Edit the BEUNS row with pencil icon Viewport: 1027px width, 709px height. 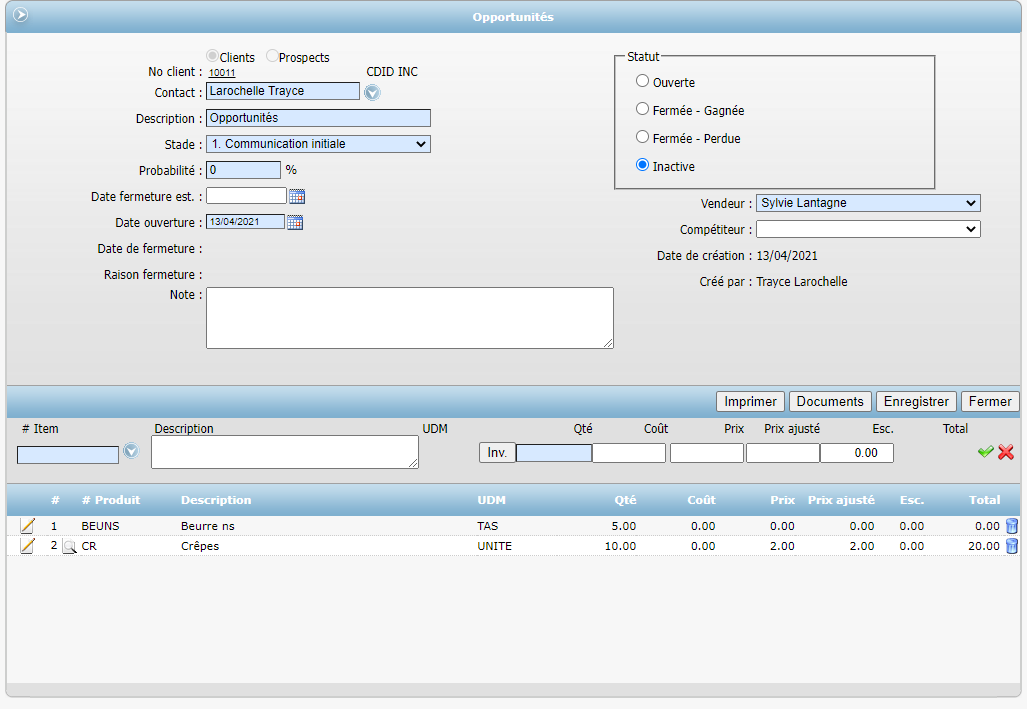27,526
